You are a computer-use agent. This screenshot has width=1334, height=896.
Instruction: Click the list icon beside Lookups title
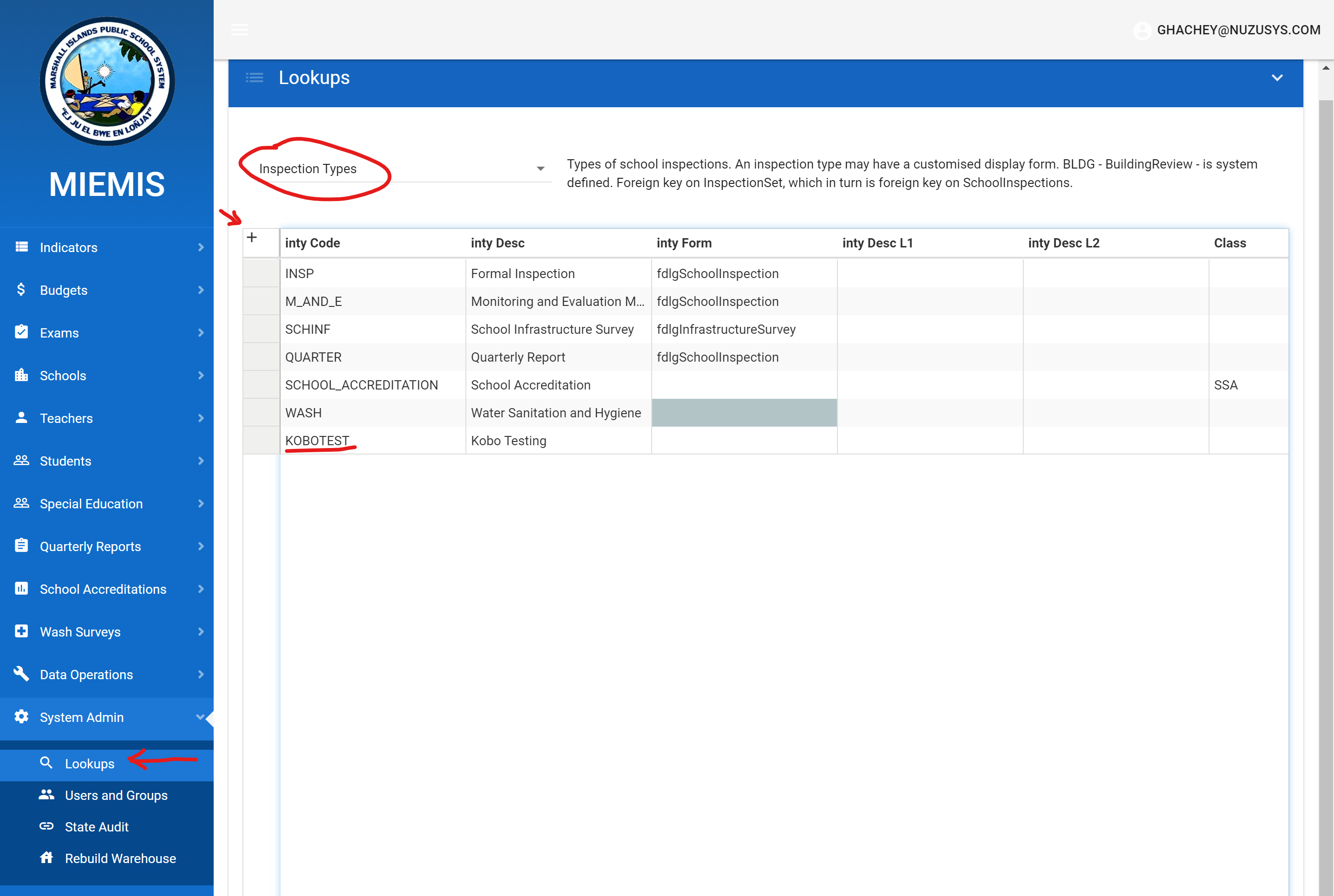click(x=255, y=78)
